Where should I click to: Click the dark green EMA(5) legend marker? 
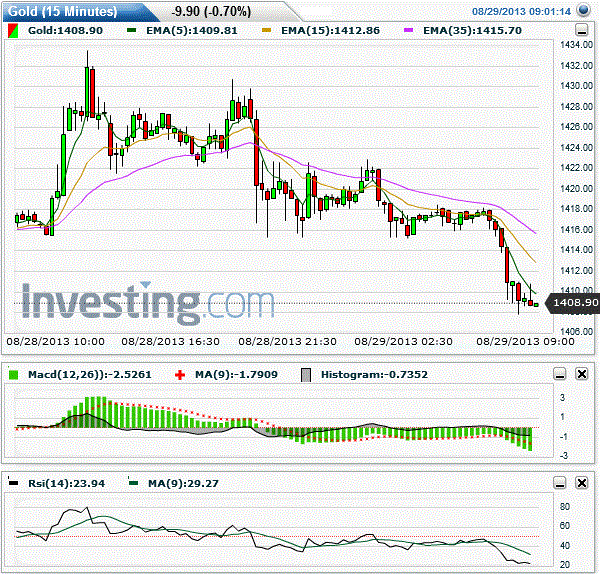[x=132, y=30]
